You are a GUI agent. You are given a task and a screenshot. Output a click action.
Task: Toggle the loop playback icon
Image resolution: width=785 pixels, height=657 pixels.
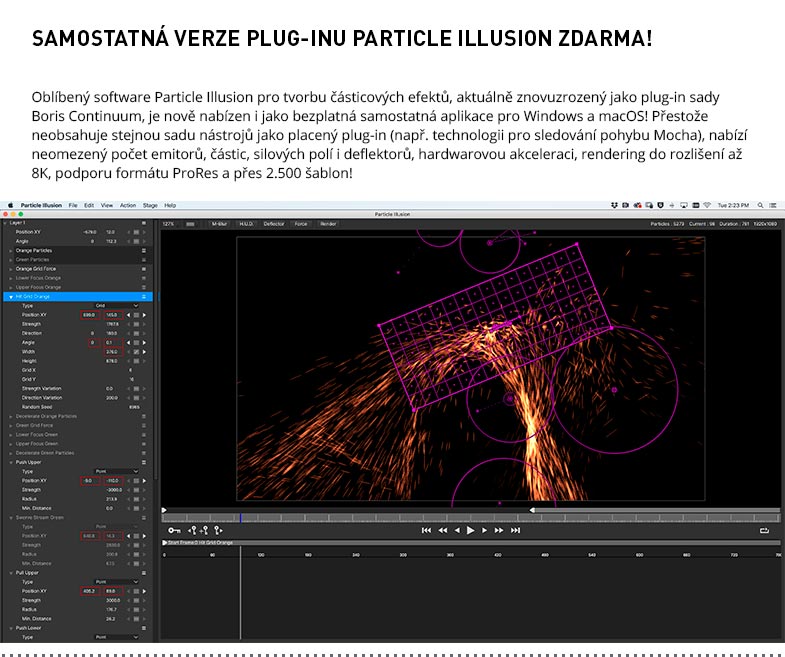click(765, 530)
